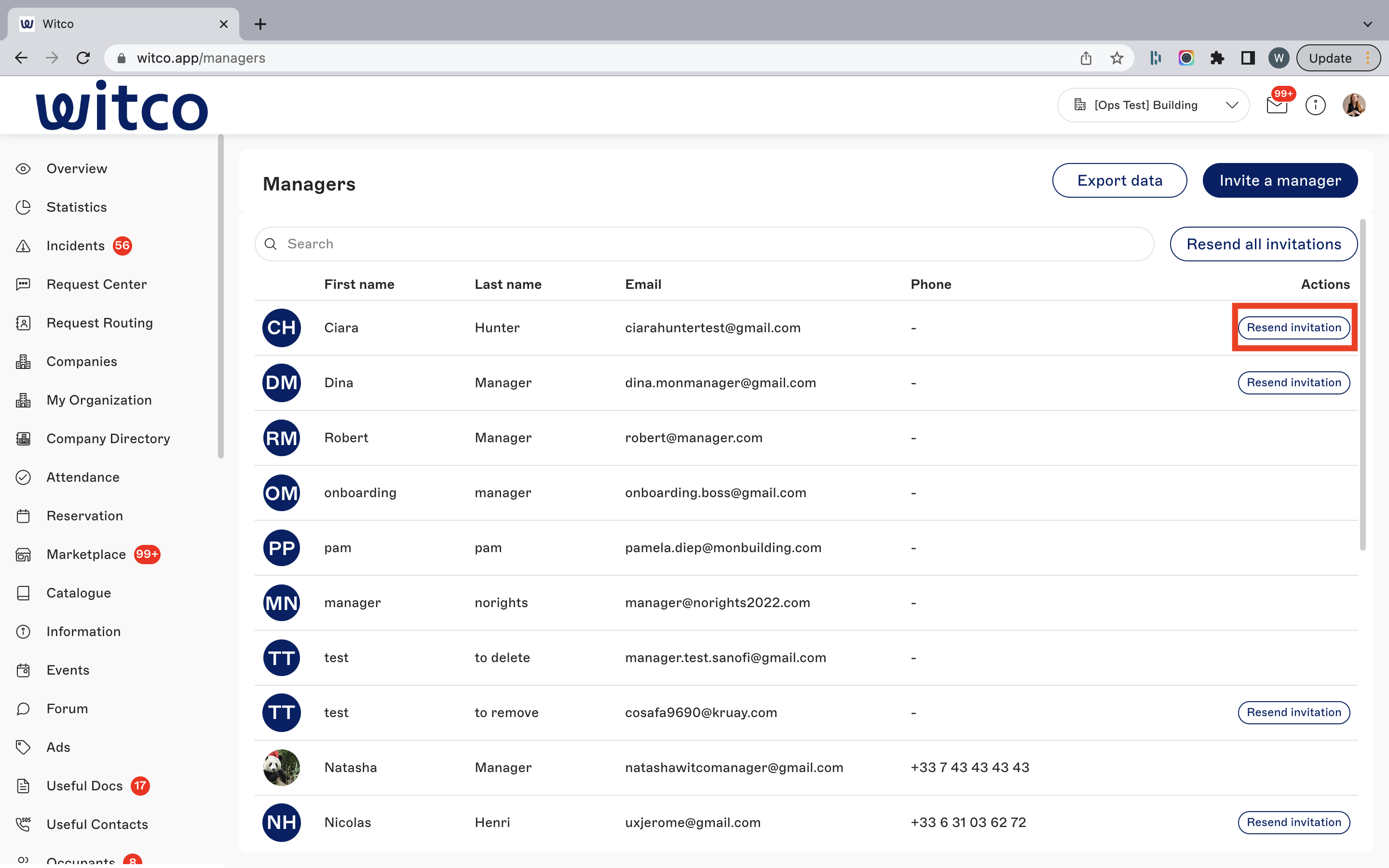Click the Catalogue book icon

point(23,593)
